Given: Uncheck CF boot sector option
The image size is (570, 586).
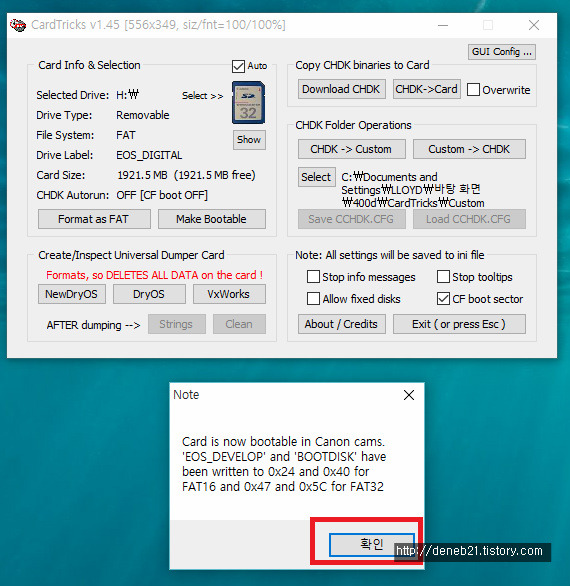Looking at the screenshot, I should 443,299.
